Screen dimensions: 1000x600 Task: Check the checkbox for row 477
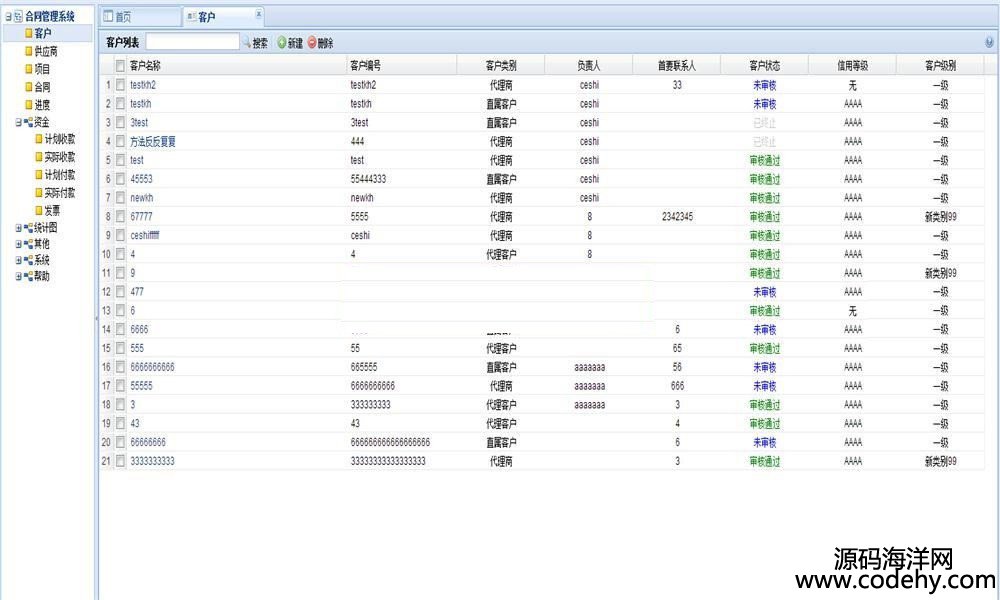coord(120,292)
